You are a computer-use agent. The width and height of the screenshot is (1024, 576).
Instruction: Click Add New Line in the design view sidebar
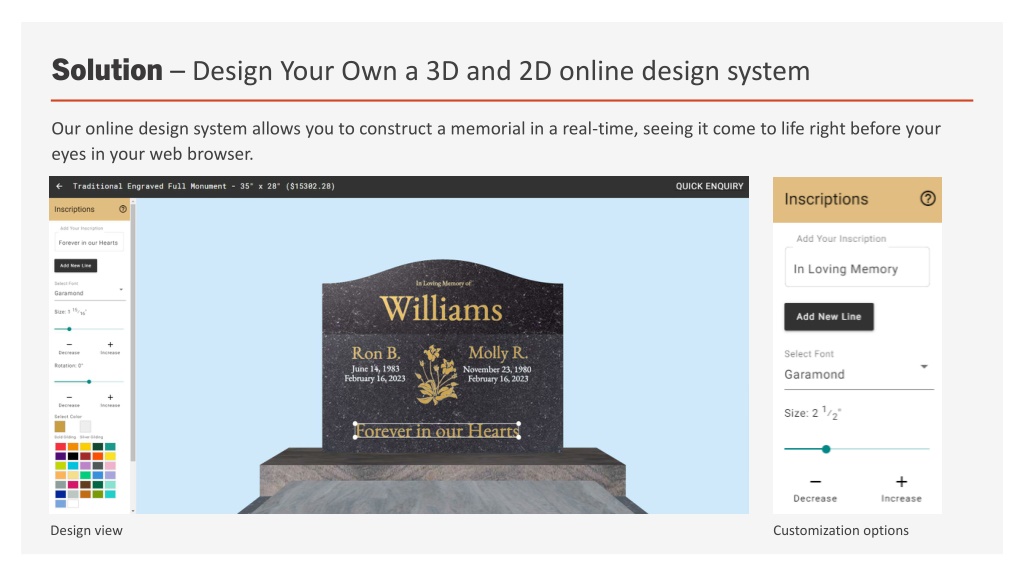(x=75, y=265)
